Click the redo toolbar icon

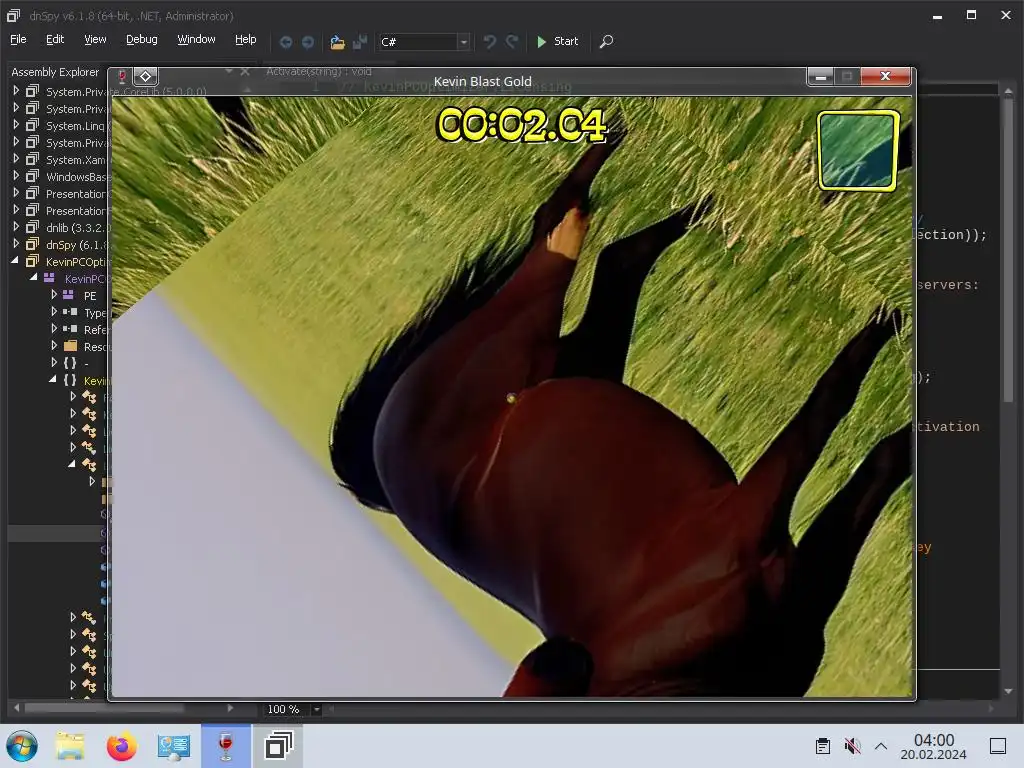512,42
